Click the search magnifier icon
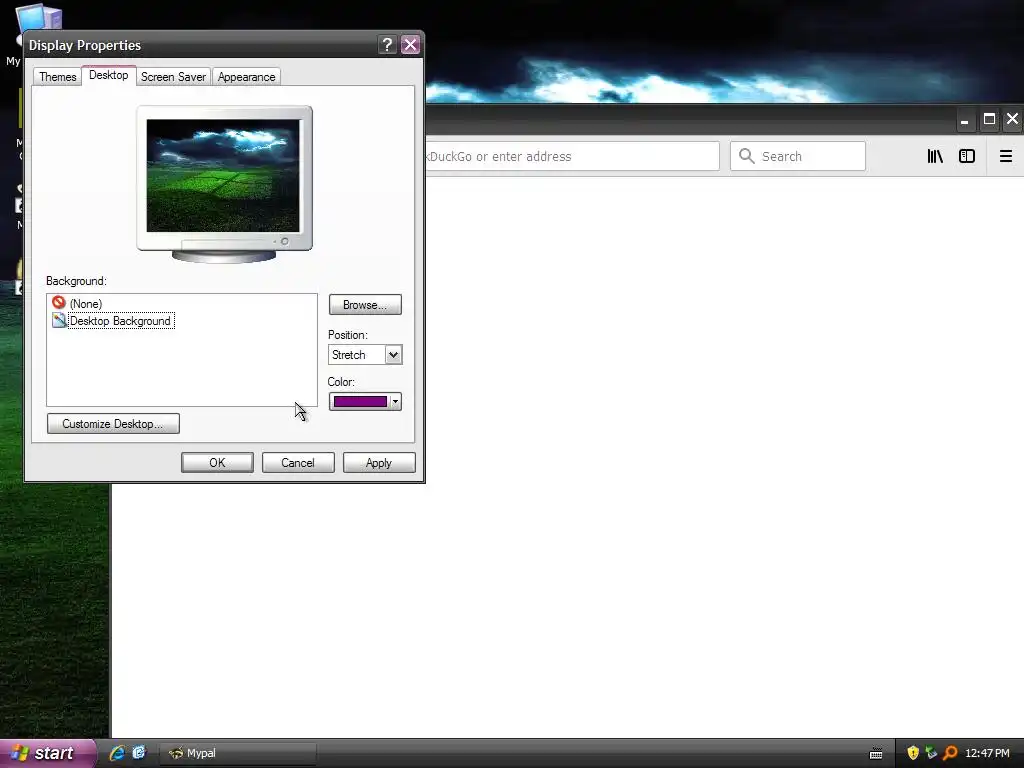The width and height of the screenshot is (1024, 768). pos(746,156)
